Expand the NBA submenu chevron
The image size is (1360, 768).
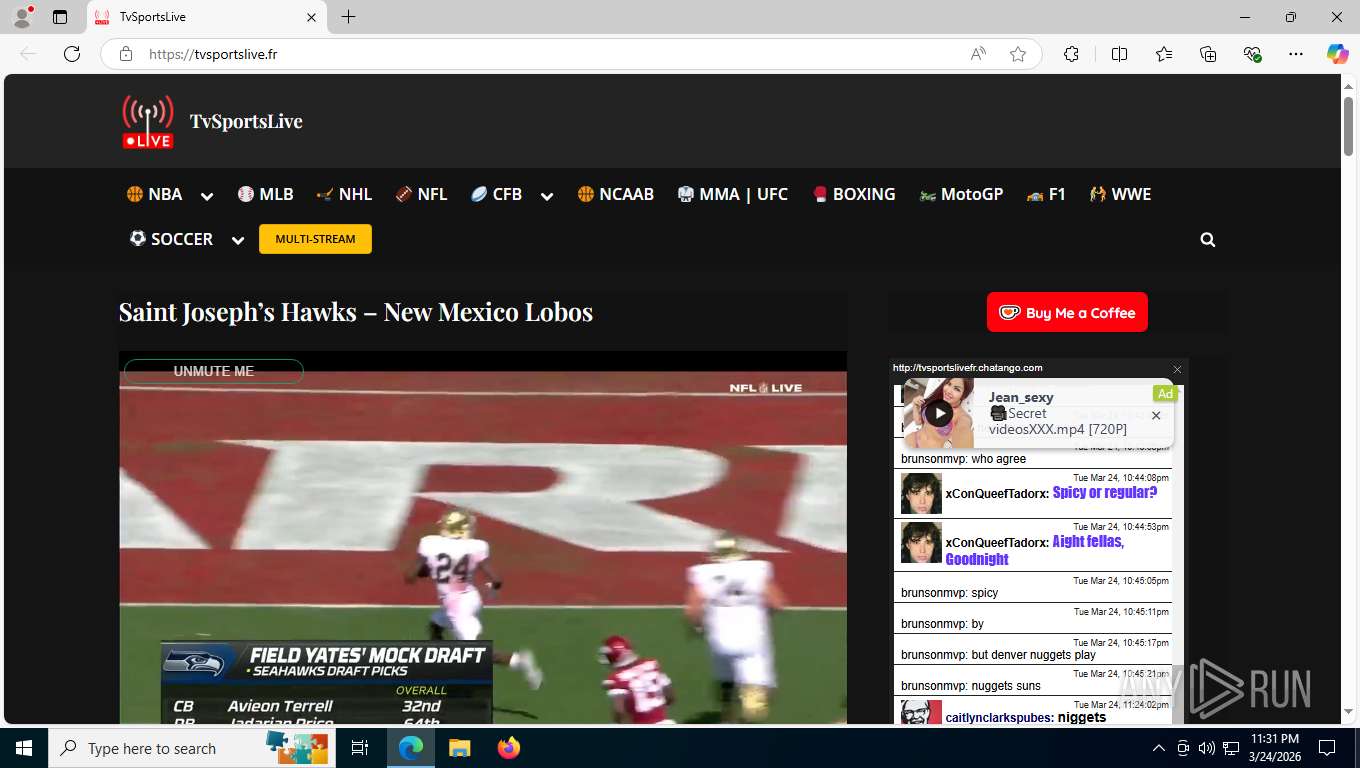(207, 196)
